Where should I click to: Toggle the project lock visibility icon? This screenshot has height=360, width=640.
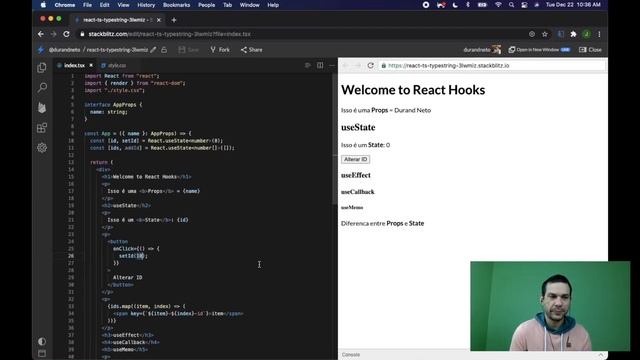[x=164, y=50]
